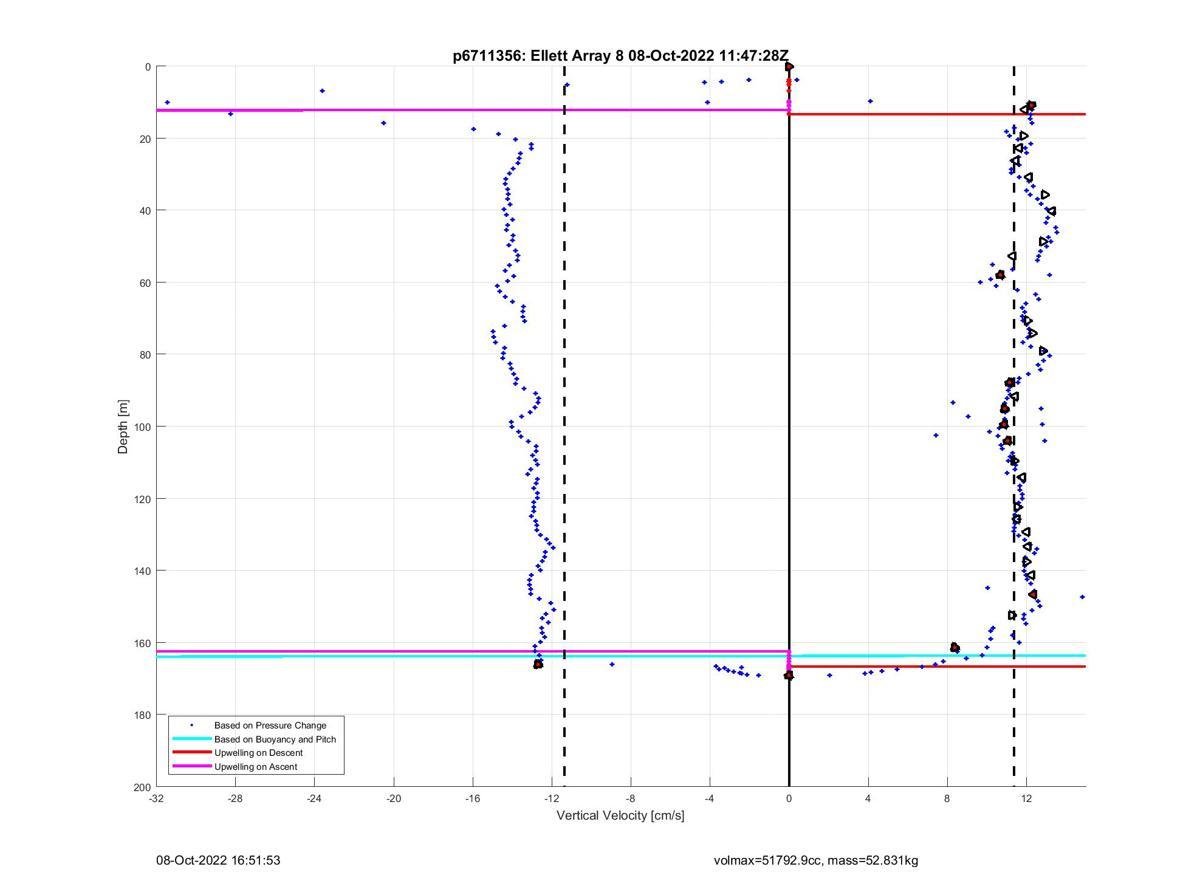Image resolution: width=1200 pixels, height=885 pixels.
Task: Click the red marker near 58 m depth on the descent profile
Action: click(1000, 275)
